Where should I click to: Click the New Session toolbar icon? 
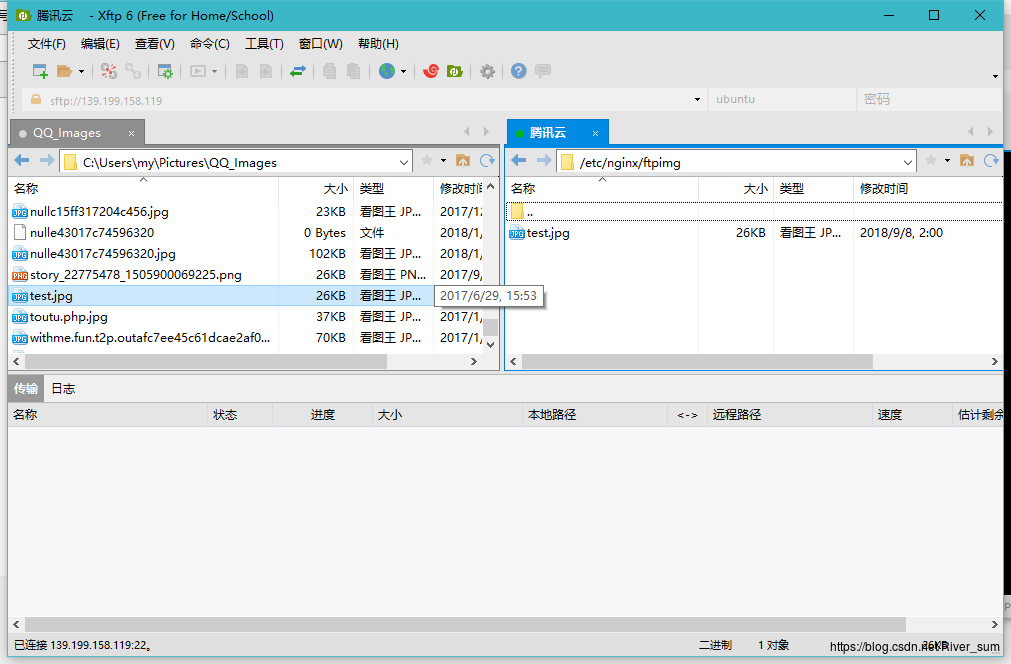40,71
